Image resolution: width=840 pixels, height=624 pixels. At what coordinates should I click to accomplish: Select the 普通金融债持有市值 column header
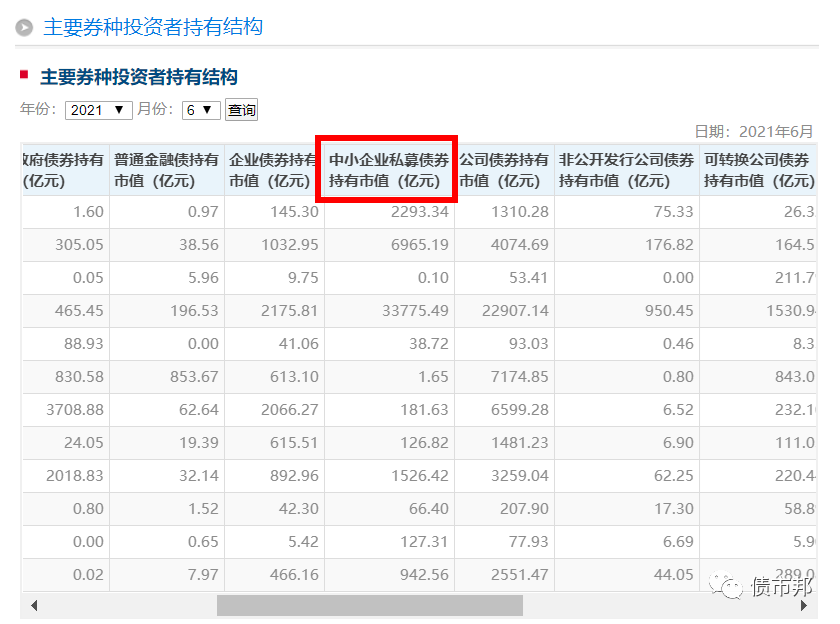coord(166,170)
